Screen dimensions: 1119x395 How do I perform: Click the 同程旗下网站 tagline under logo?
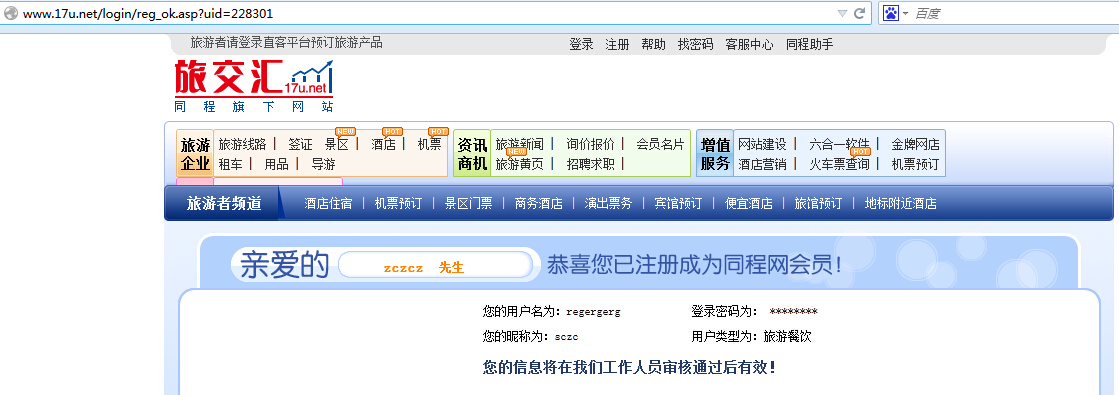click(253, 106)
